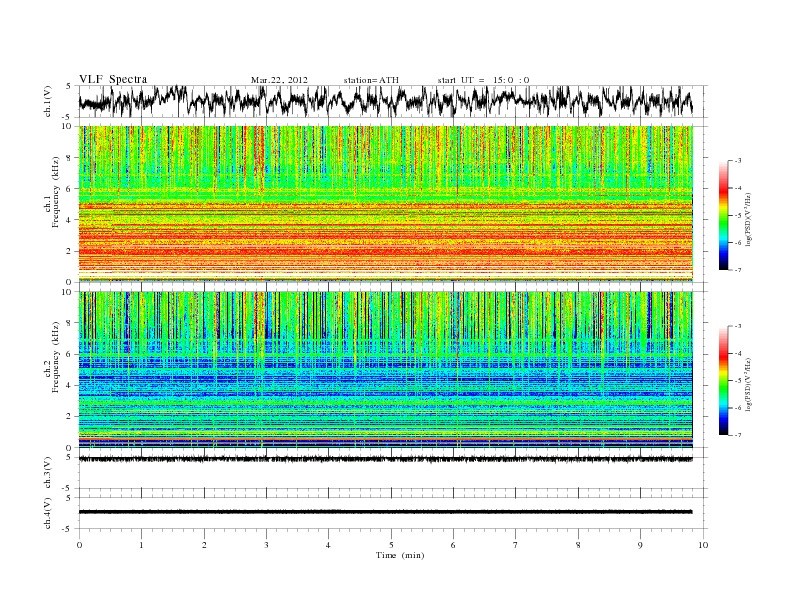The image size is (792, 612).
Task: Click the '7' minute tick label
Action: [x=515, y=545]
